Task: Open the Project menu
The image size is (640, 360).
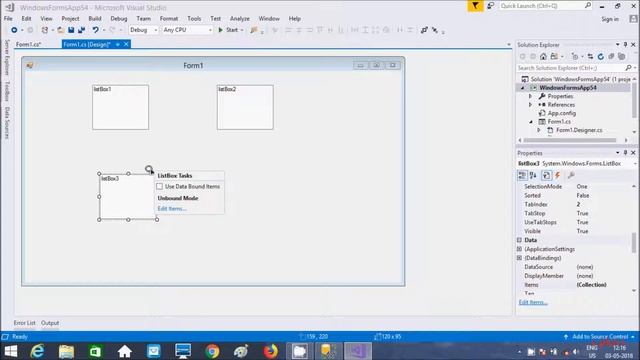Action: 70,18
